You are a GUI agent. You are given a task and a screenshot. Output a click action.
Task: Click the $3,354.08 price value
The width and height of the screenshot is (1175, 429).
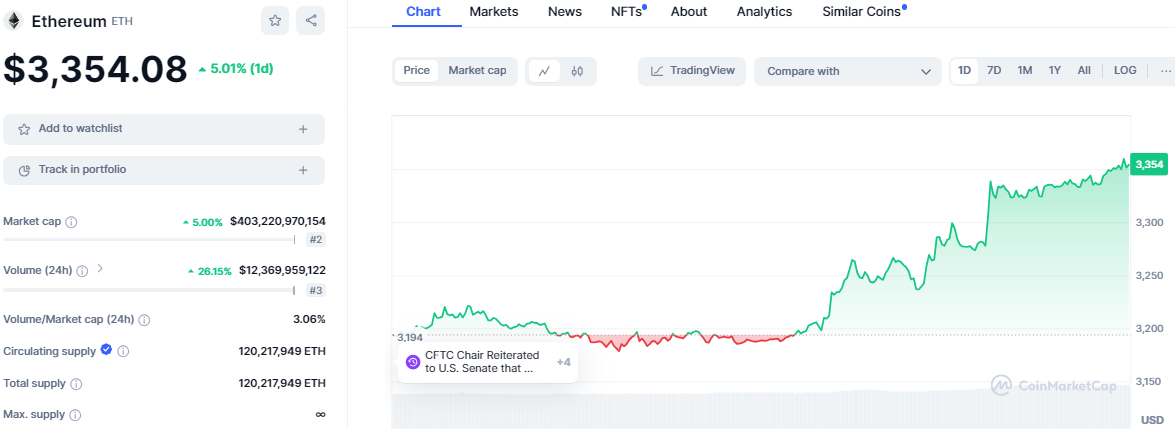[95, 69]
